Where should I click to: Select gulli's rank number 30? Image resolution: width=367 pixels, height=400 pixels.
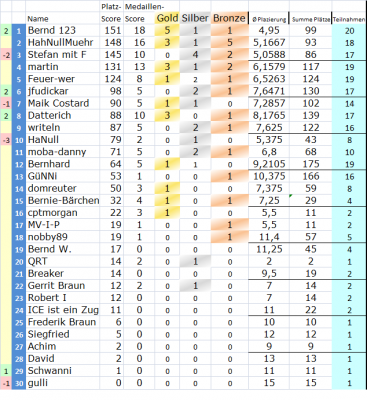click(19, 383)
